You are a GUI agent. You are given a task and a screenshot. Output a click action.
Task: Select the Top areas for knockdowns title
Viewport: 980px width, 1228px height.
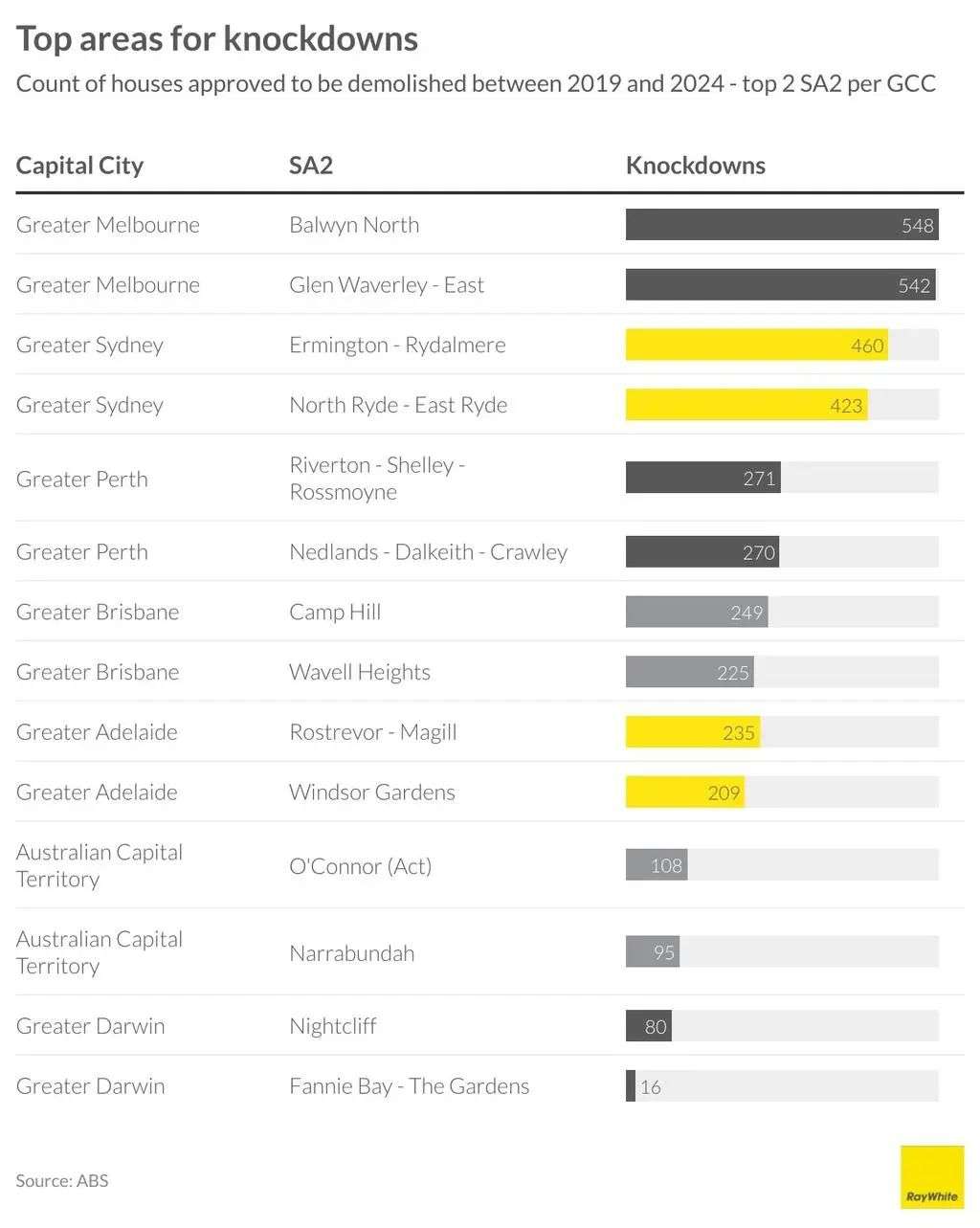click(x=217, y=39)
